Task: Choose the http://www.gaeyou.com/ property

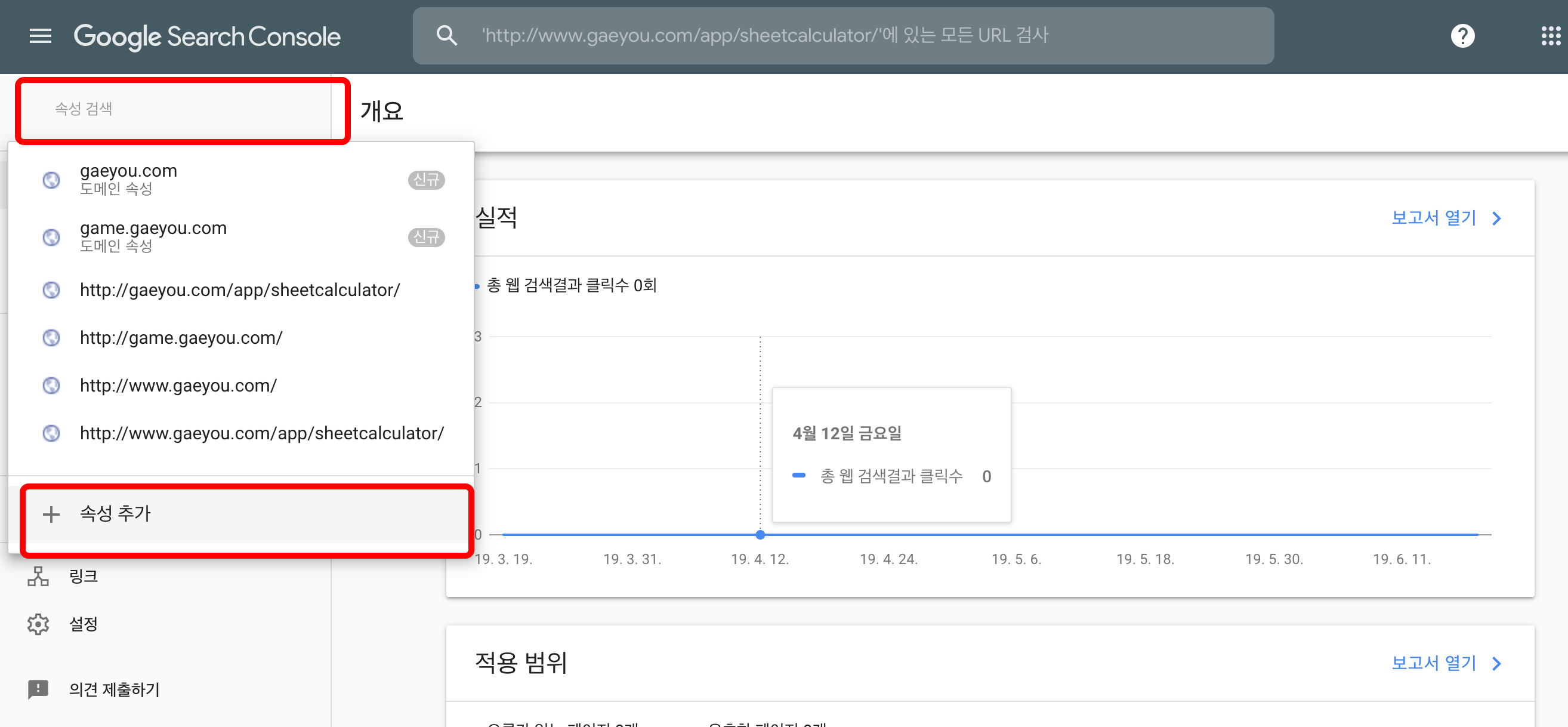Action: [178, 386]
